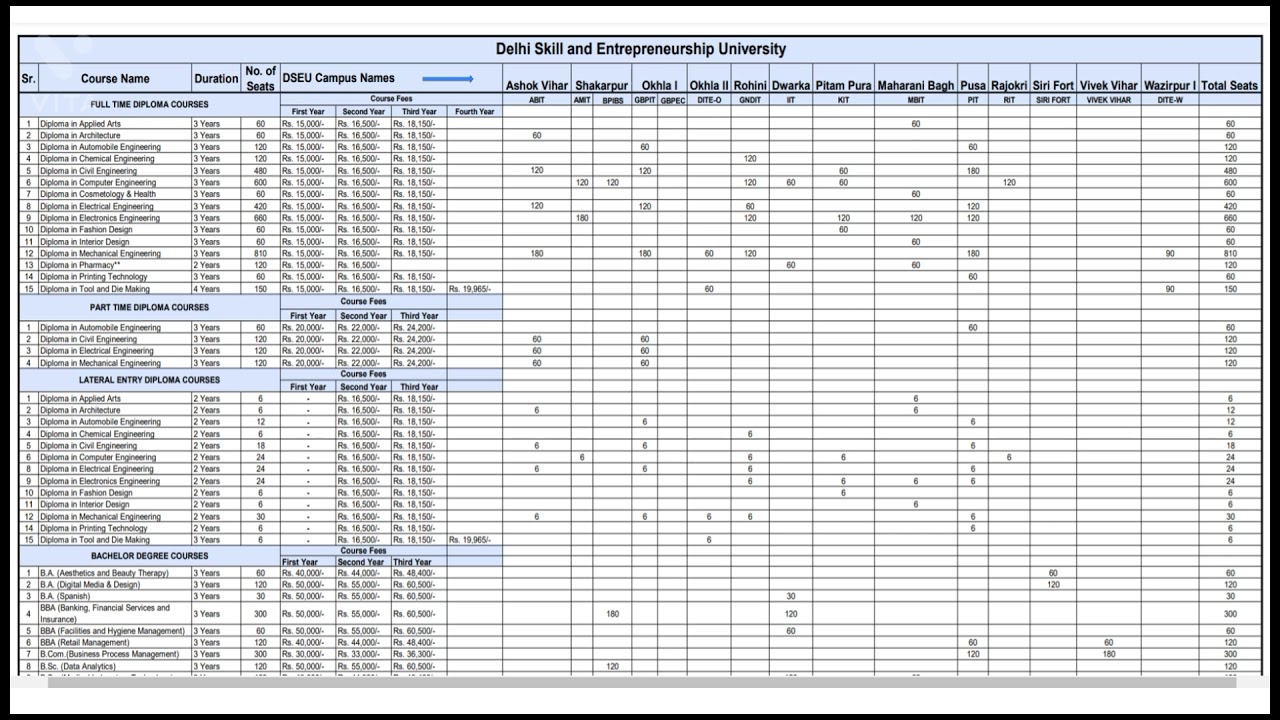Select the Ashok Vihar campus header
The image size is (1280, 720).
click(537, 86)
